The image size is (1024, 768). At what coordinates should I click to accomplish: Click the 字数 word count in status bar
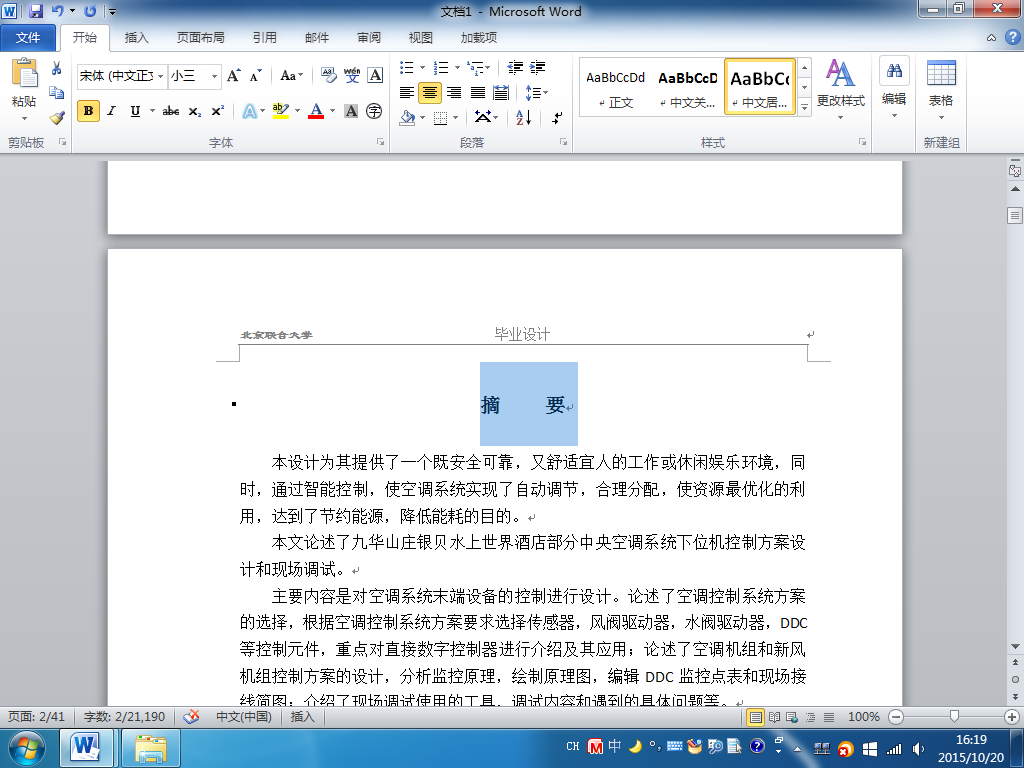coord(124,717)
